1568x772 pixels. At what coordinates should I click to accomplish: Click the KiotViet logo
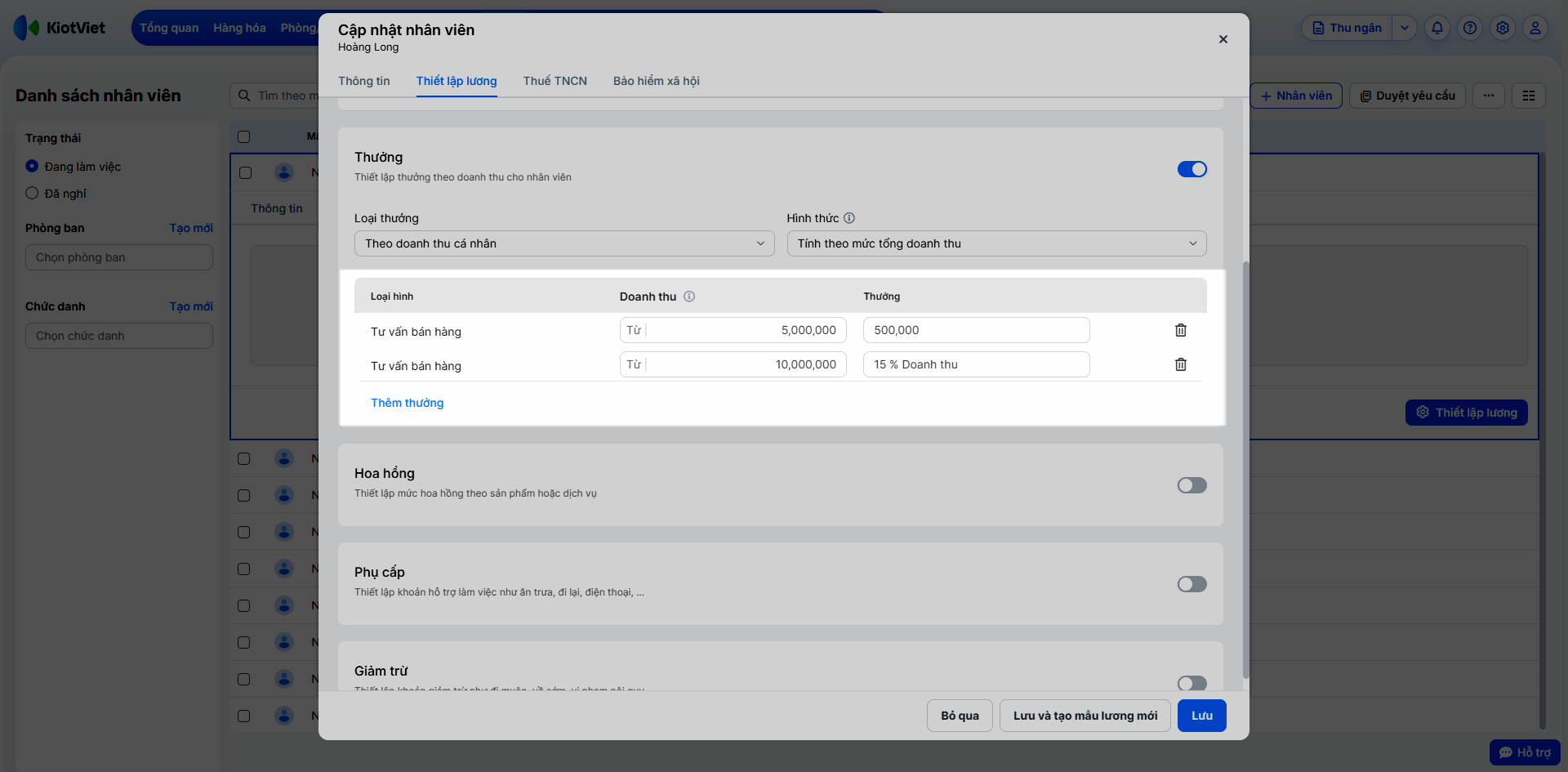click(x=60, y=28)
